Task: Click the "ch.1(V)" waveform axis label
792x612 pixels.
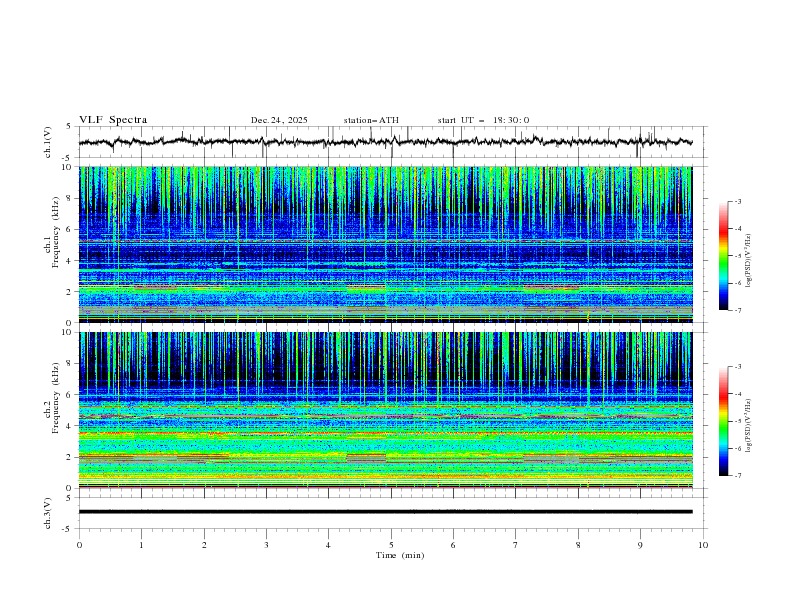Action: [48, 142]
